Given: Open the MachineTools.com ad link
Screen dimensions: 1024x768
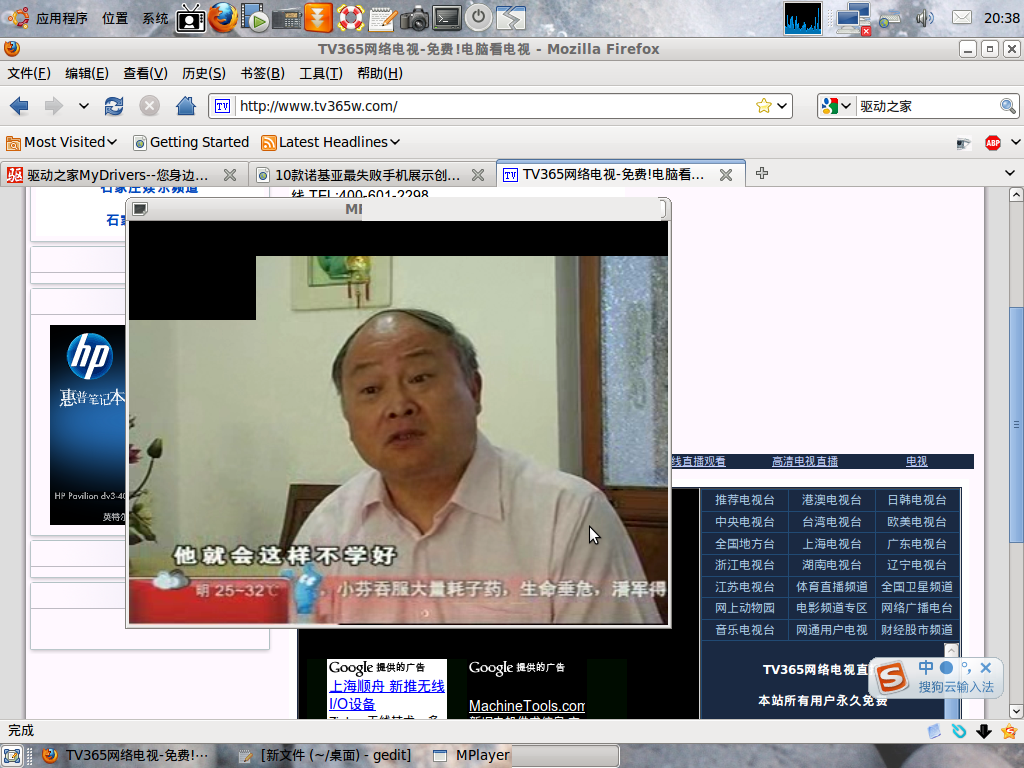Looking at the screenshot, I should [527, 706].
